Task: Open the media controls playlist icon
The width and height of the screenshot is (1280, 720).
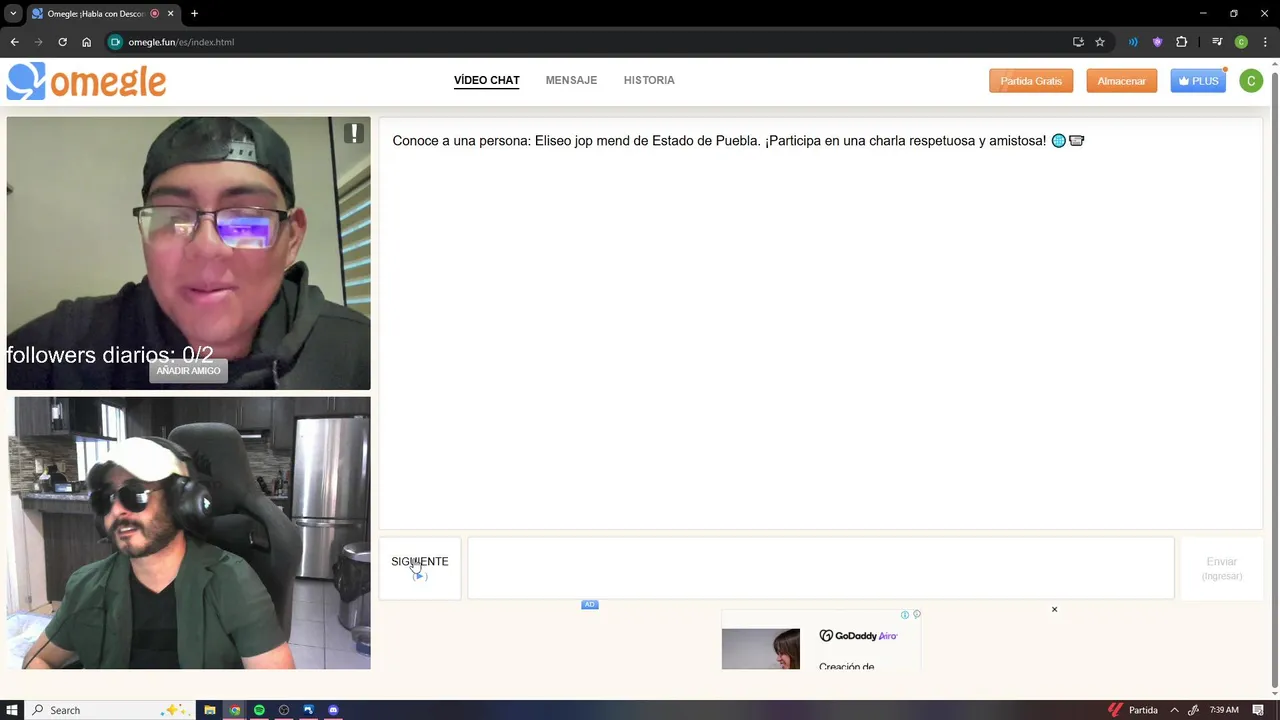Action: pos(1217,42)
